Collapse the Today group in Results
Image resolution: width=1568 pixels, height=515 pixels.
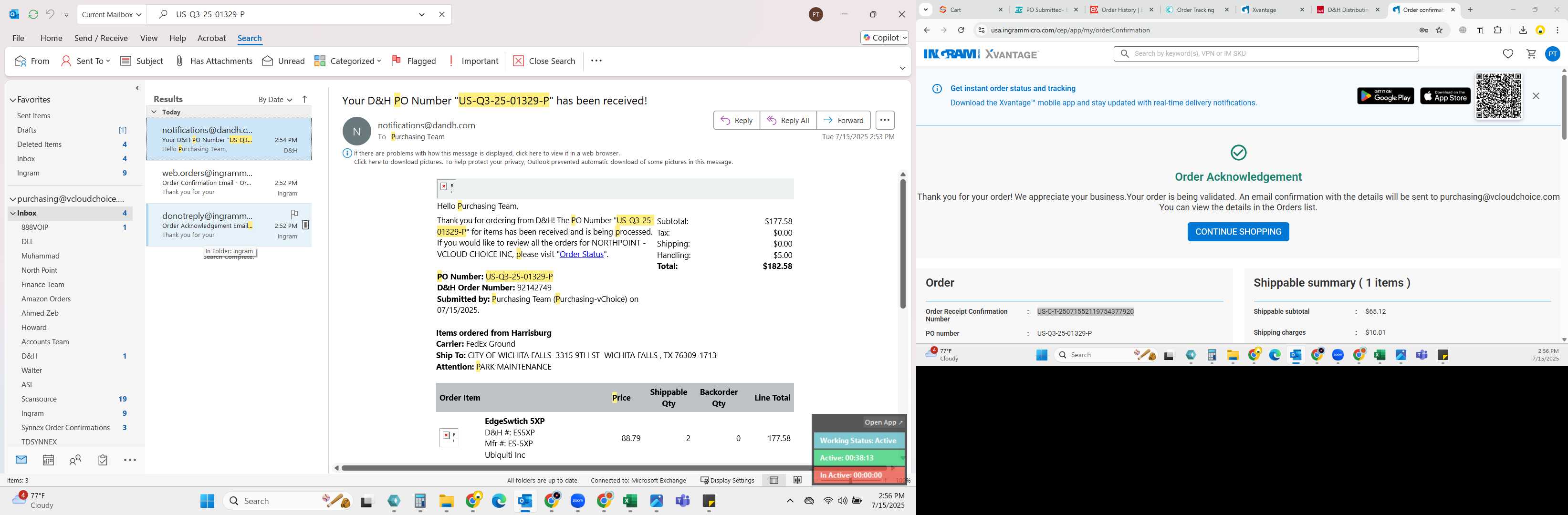[154, 112]
